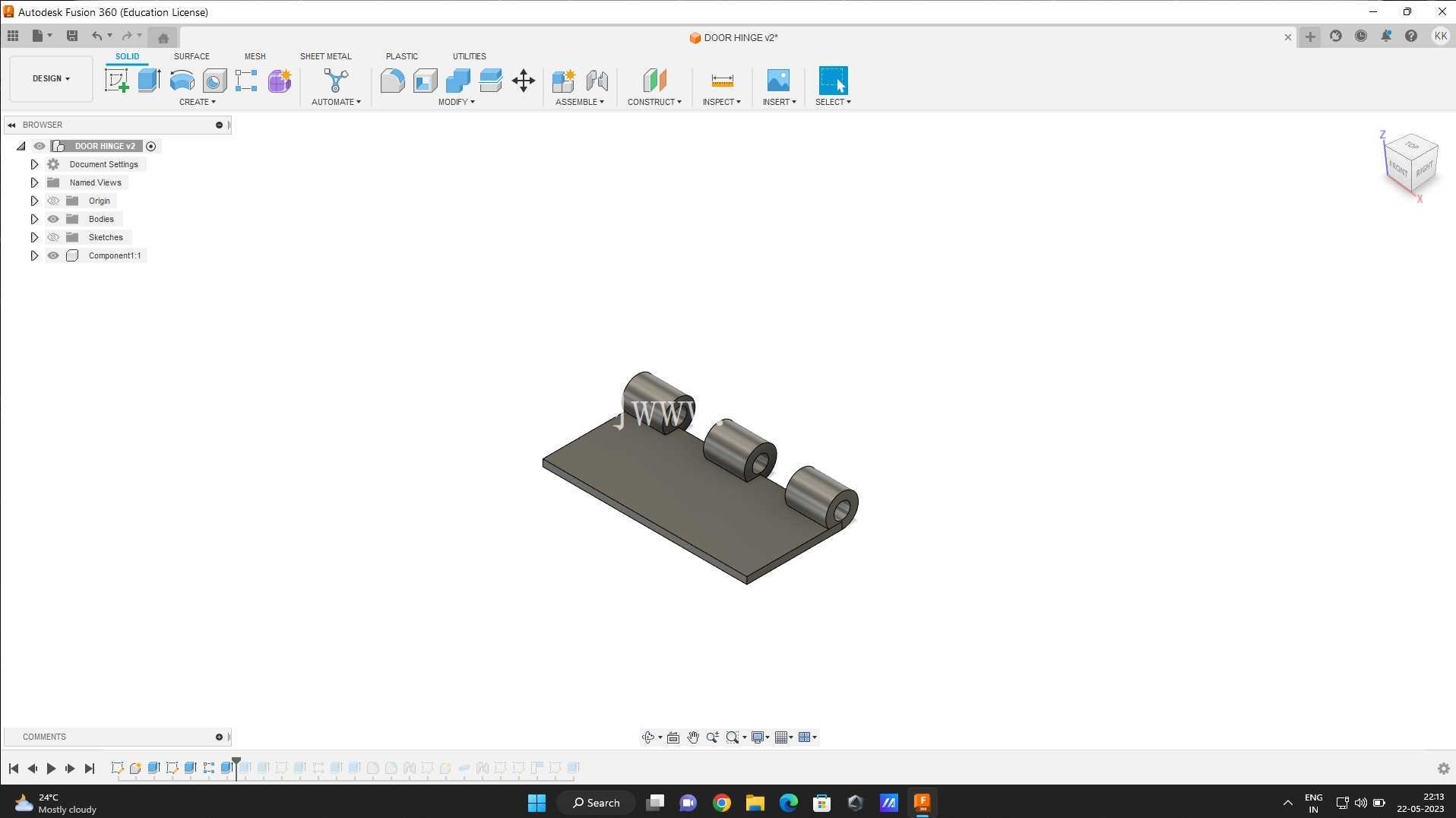Select the Hole tool
The image size is (1456, 818).
click(x=214, y=81)
